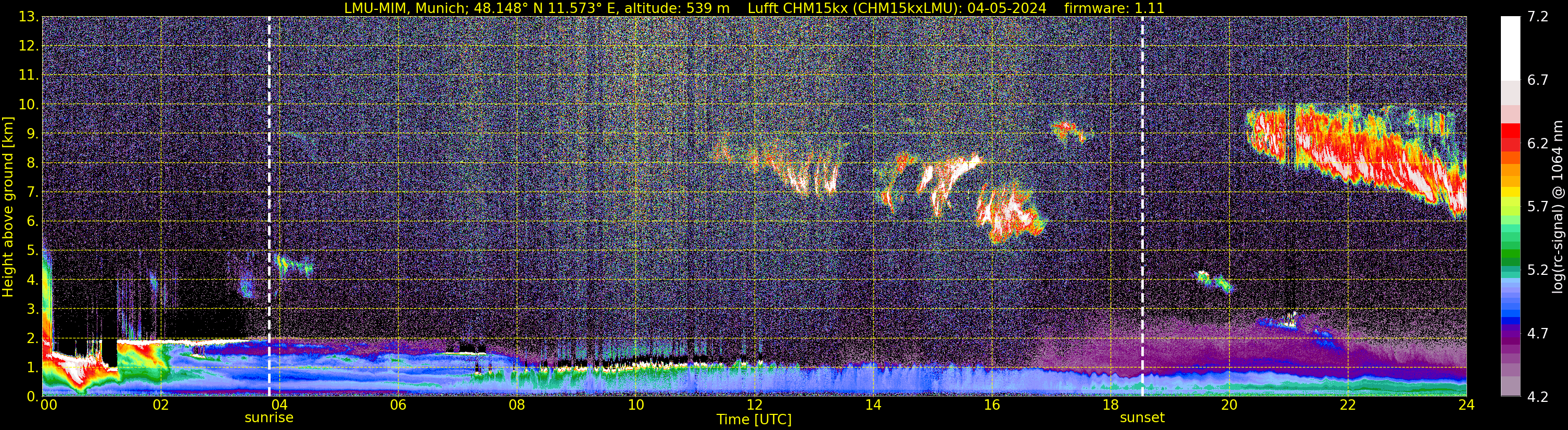Click the "2." height axis tick label
Viewport: 1568px width, 430px height.
(32, 338)
